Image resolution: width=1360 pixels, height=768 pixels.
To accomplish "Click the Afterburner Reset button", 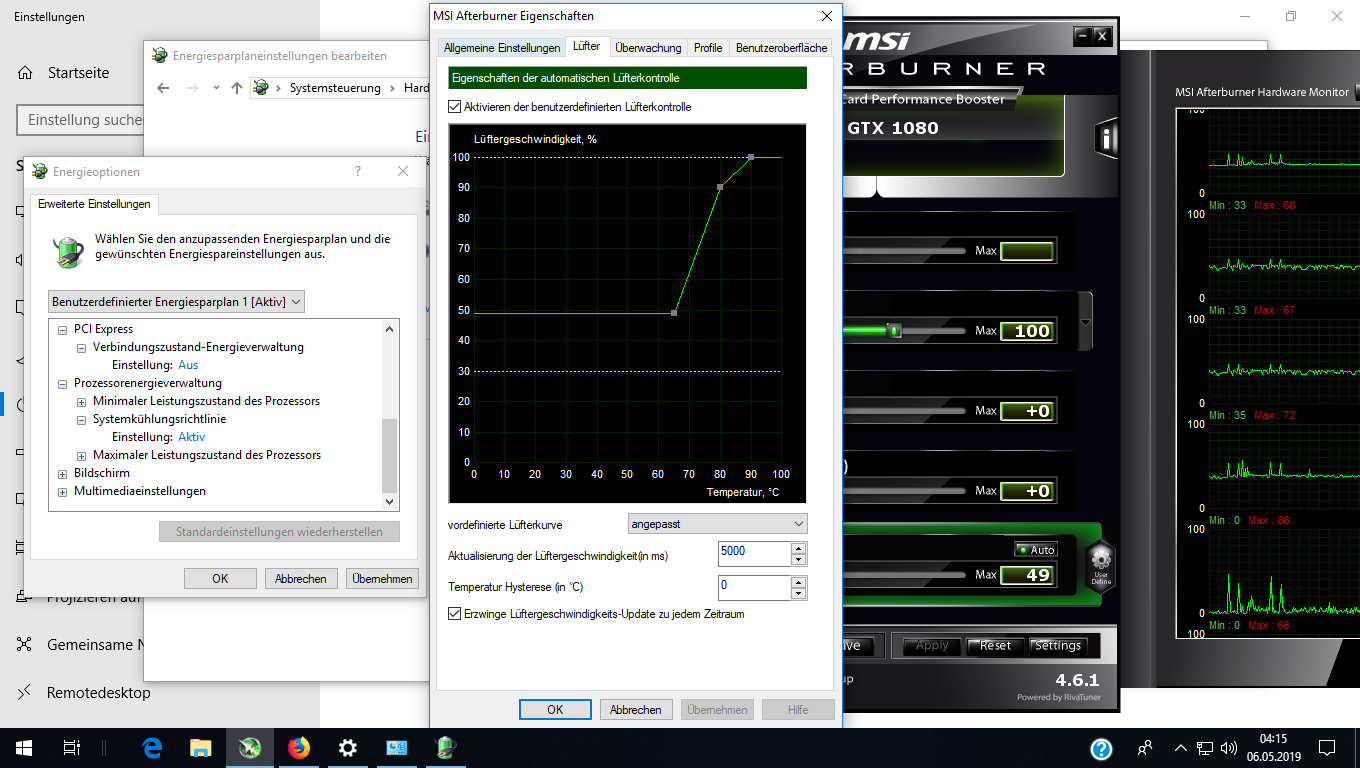I will [x=995, y=646].
